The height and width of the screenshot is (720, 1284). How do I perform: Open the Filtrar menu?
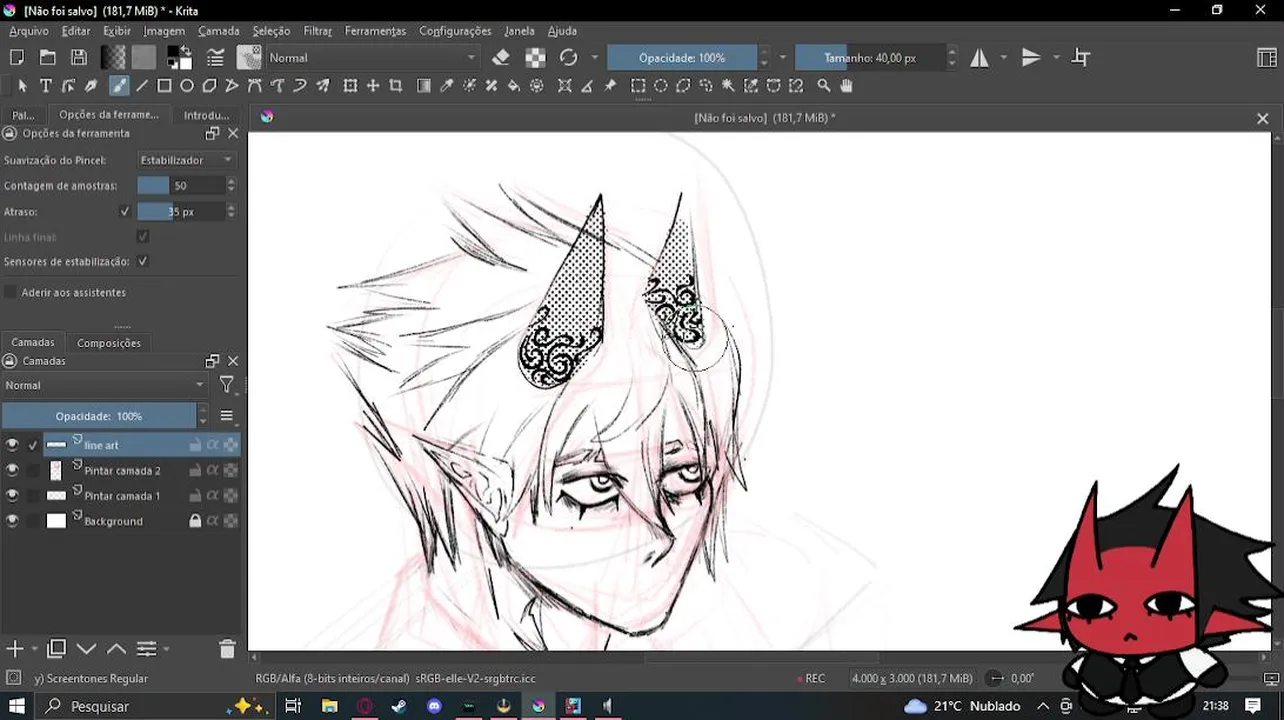(x=318, y=31)
